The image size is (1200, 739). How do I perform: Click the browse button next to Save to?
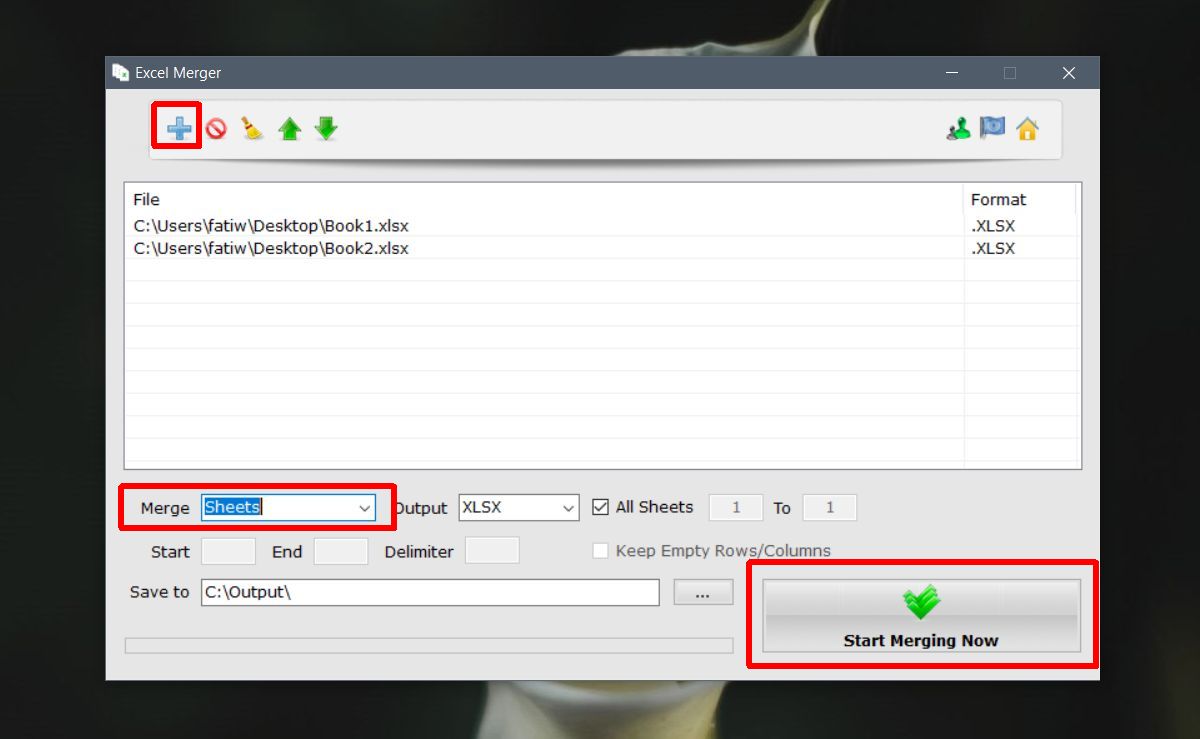pyautogui.click(x=703, y=592)
